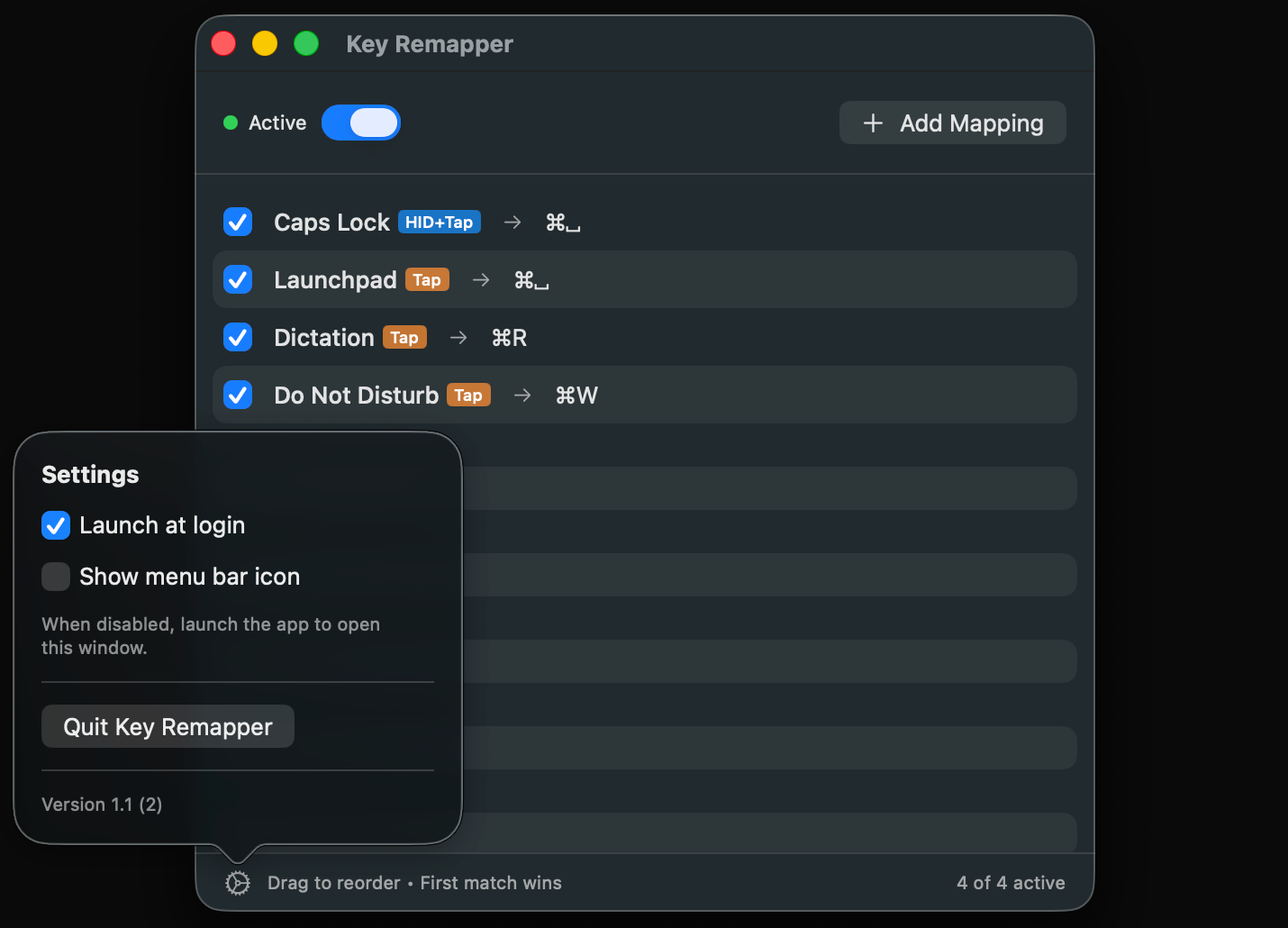Click the ⌘W shortcut on Do Not Disturb row

576,395
